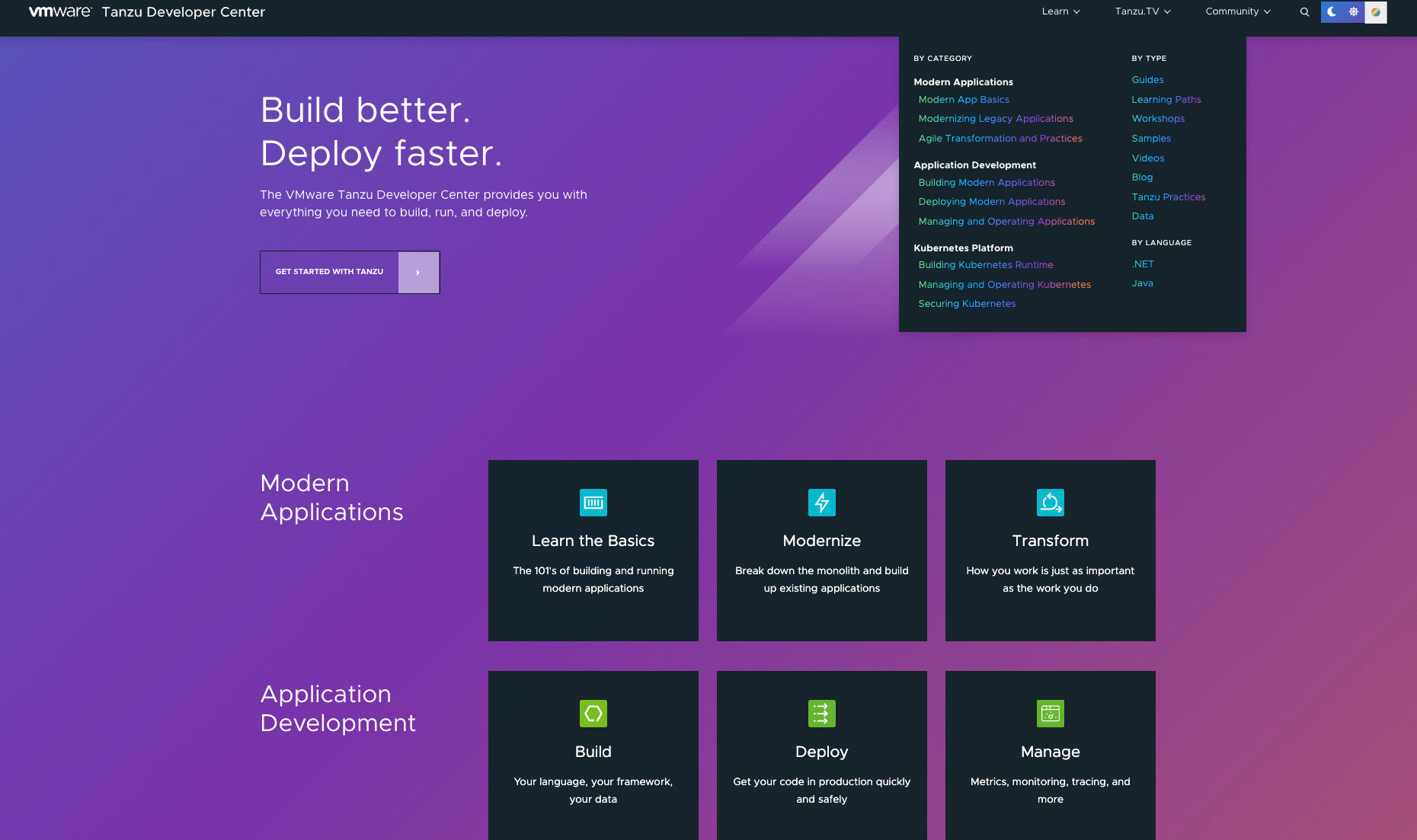The height and width of the screenshot is (840, 1417).
Task: Open Tanzu Developer Center home title
Action: point(184,12)
